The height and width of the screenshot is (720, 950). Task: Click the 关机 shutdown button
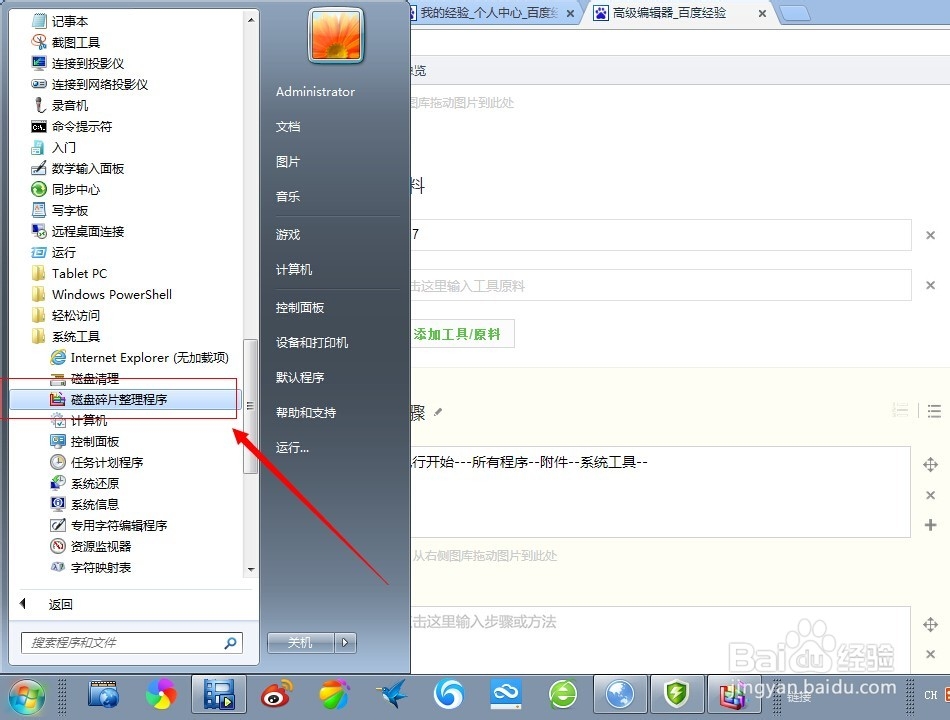301,642
